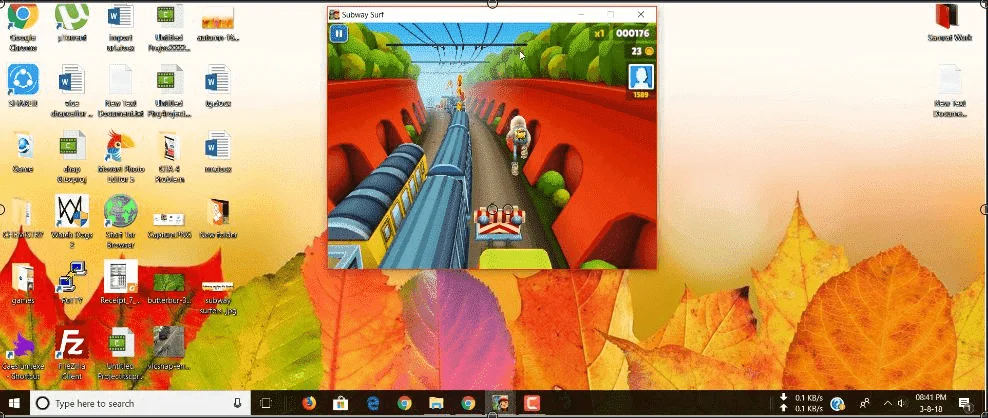The height and width of the screenshot is (418, 988).
Task: Open the SHAREit desktop shortcut
Action: [23, 85]
